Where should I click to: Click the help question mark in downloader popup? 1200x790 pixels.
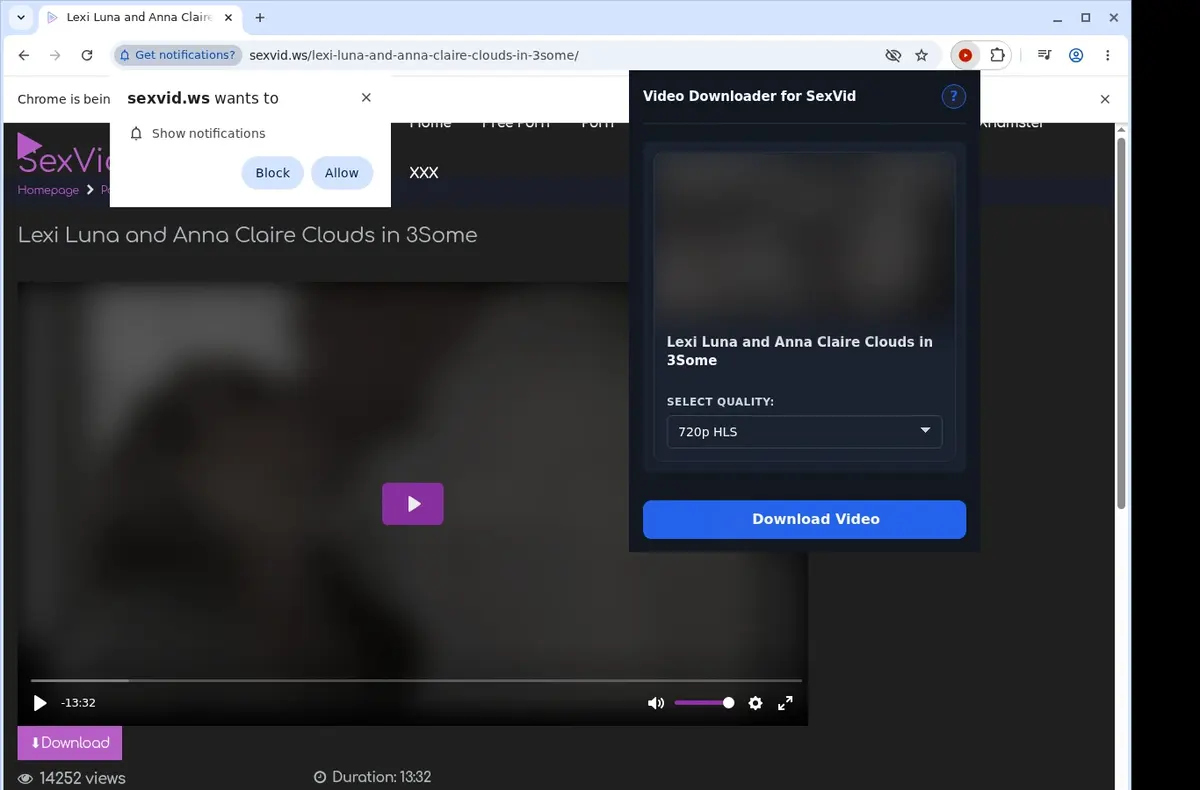[x=954, y=96]
